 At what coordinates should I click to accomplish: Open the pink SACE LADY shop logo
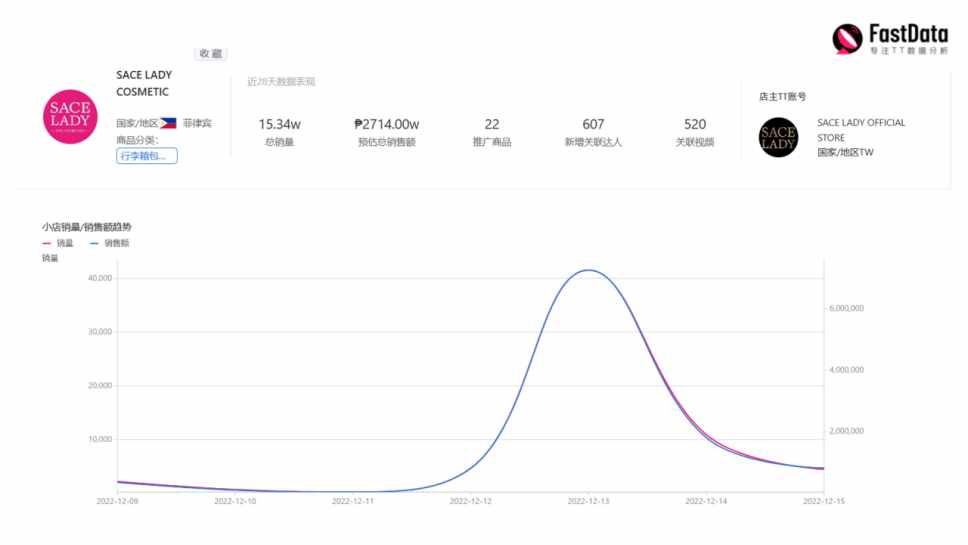pos(70,117)
